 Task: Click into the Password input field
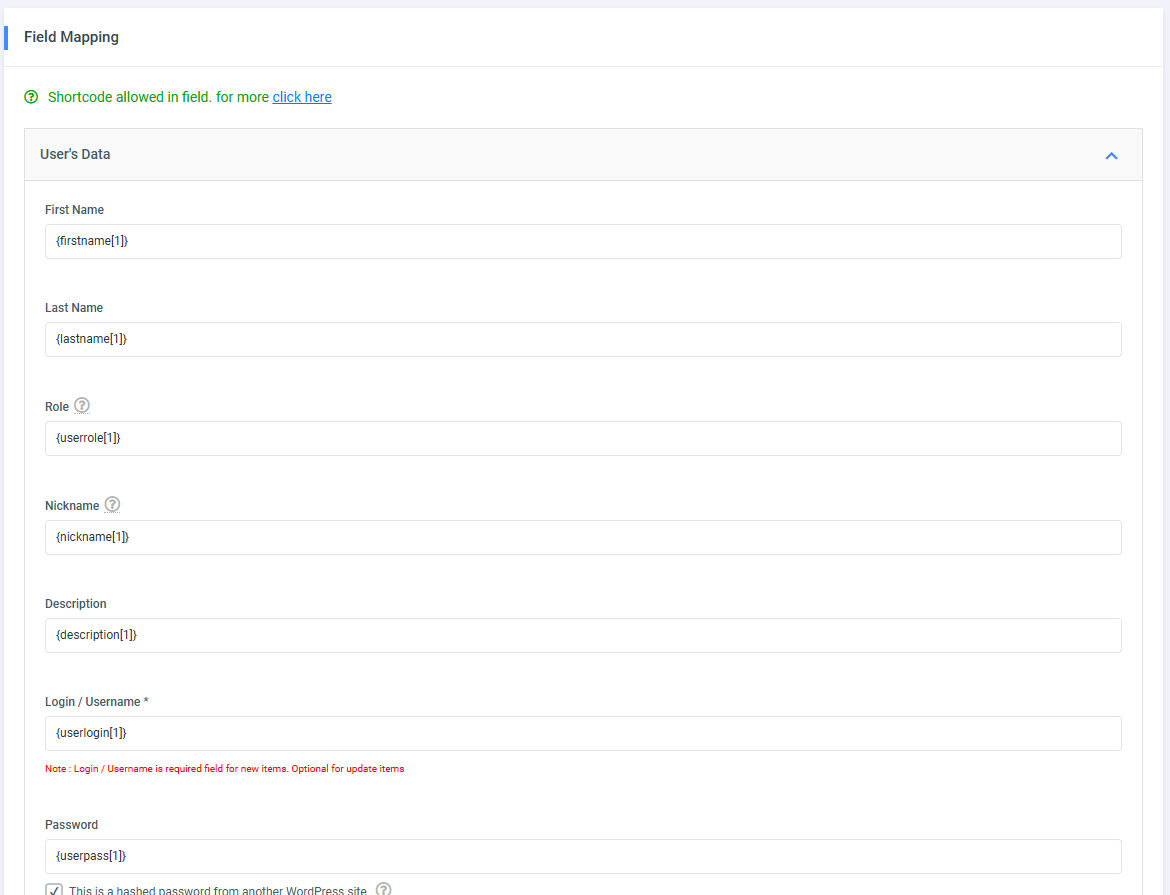[582, 856]
